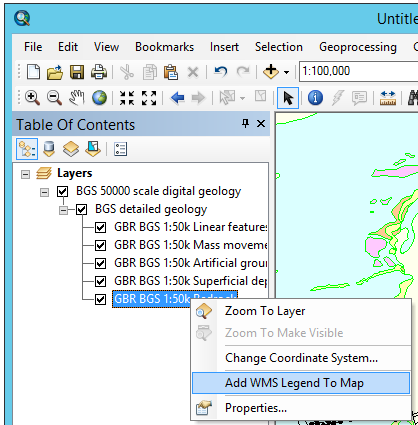Viewport: 418px width, 425px height.
Task: Toggle auto-hide pin on Table Of Contents
Action: pos(245,124)
